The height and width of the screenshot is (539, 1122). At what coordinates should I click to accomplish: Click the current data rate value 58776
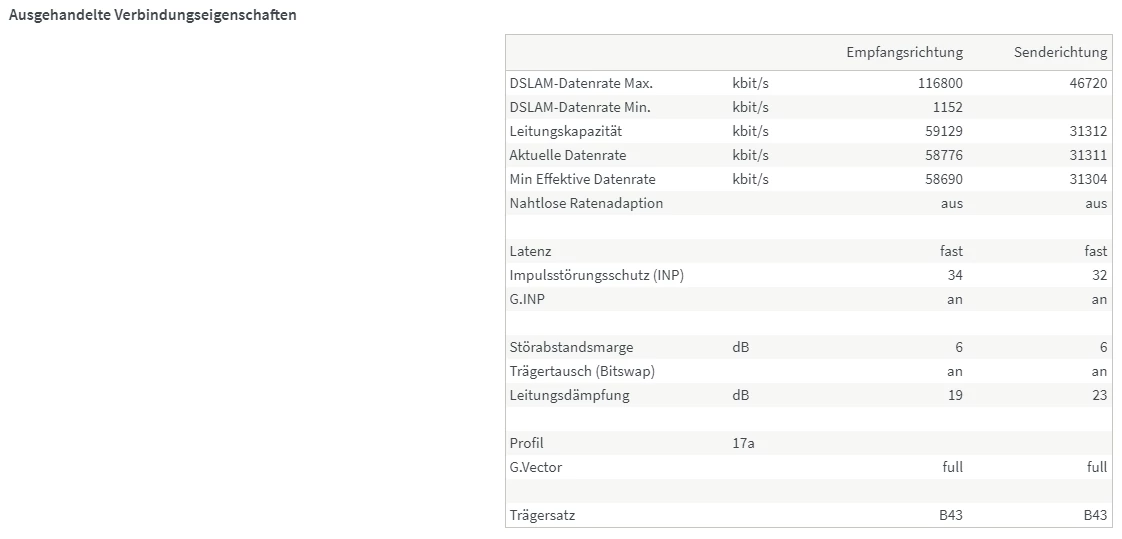(x=944, y=155)
